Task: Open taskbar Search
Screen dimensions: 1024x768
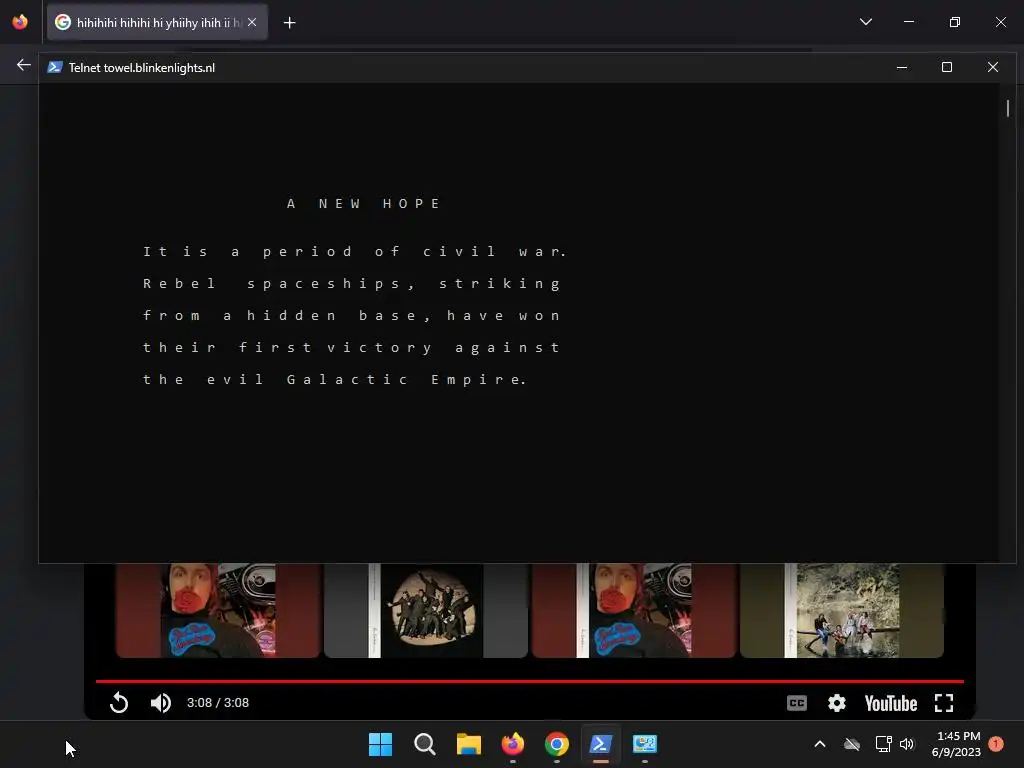Action: click(424, 744)
